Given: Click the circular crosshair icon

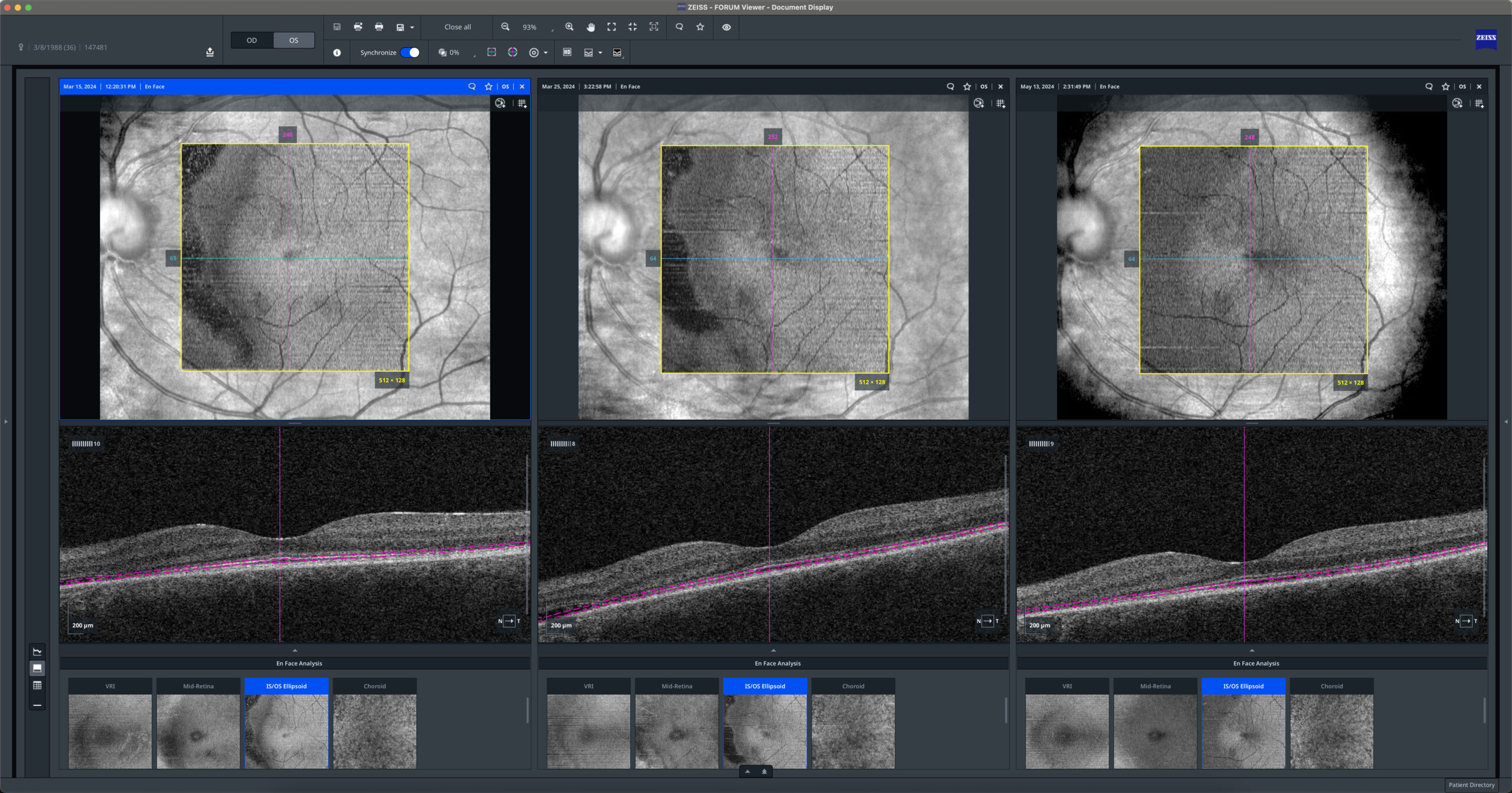Looking at the screenshot, I should (x=513, y=53).
